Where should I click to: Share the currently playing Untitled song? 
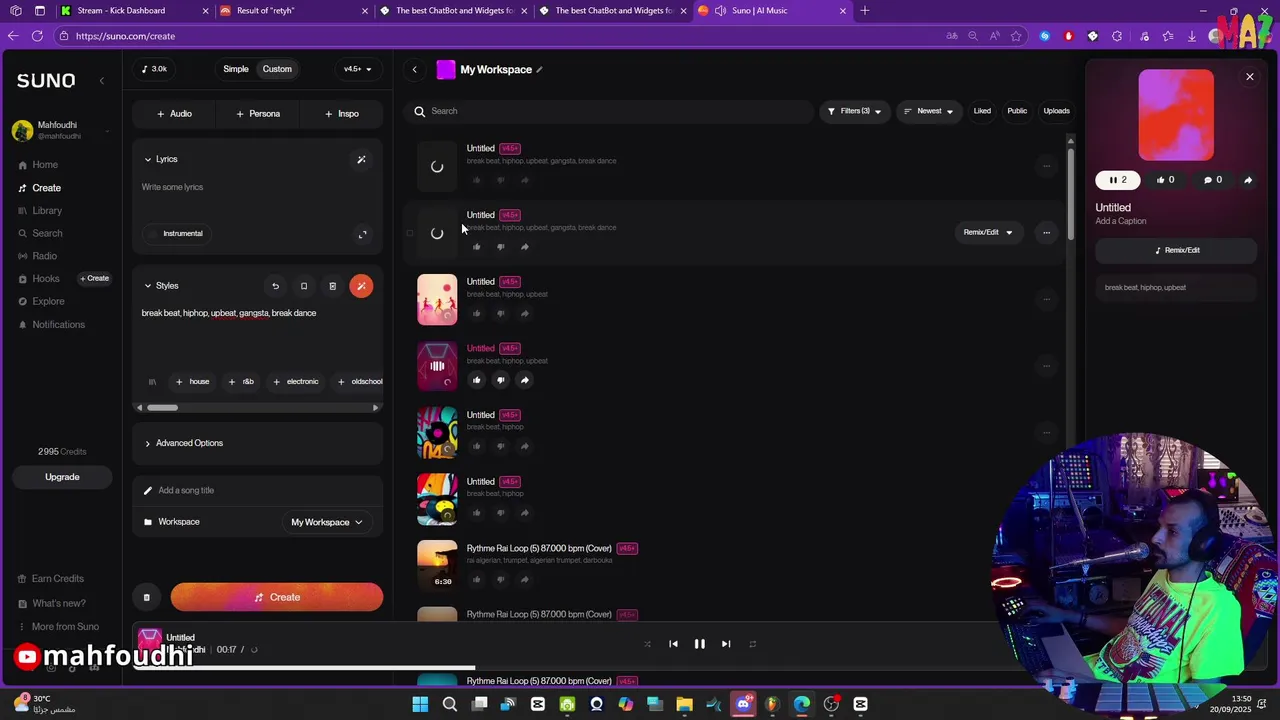coord(524,380)
